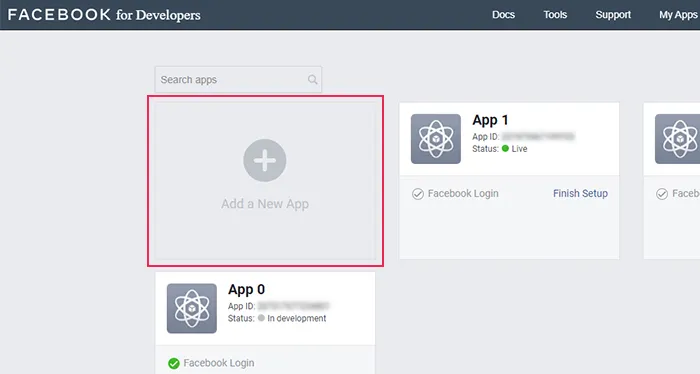The width and height of the screenshot is (700, 374).
Task: Open Facebook Login under App 0
Action: pyautogui.click(x=219, y=363)
